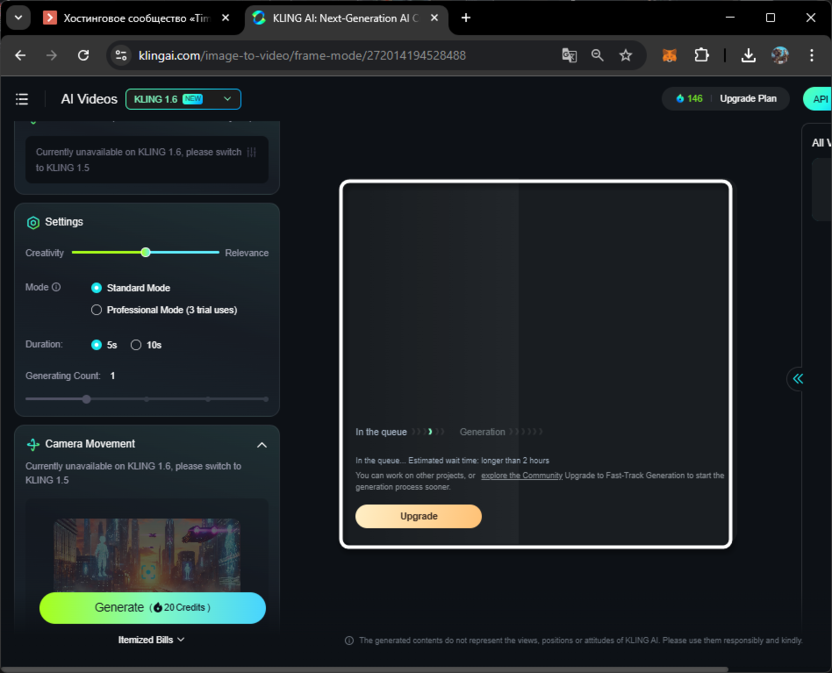Choose the 5s duration option
This screenshot has height=673, width=832.
point(96,345)
